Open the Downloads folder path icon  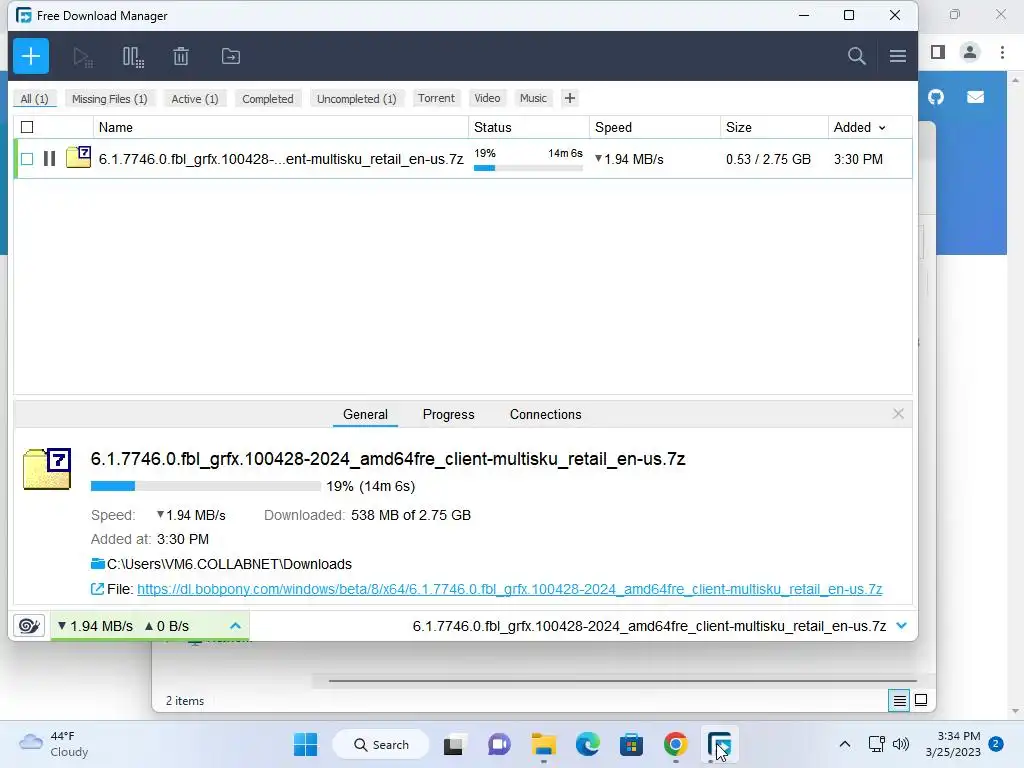tap(97, 564)
